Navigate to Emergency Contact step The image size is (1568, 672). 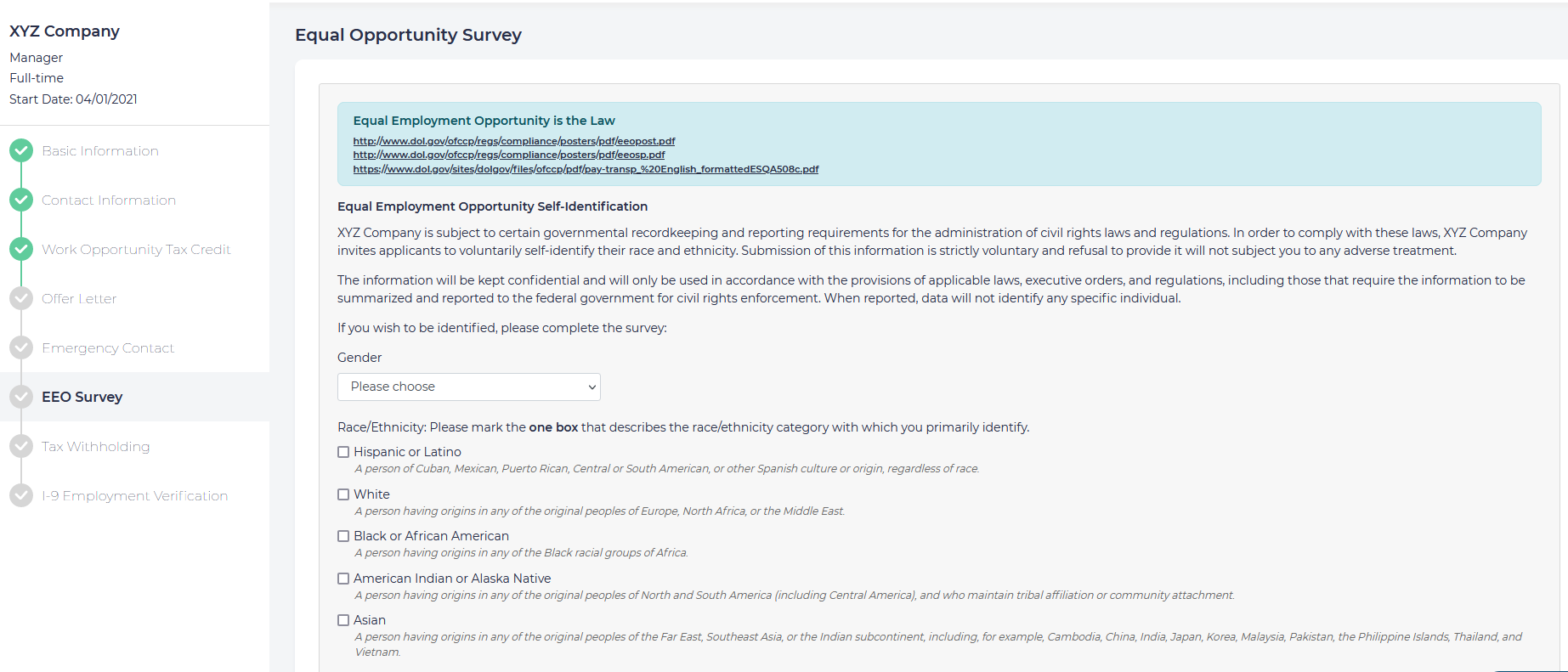click(x=108, y=347)
